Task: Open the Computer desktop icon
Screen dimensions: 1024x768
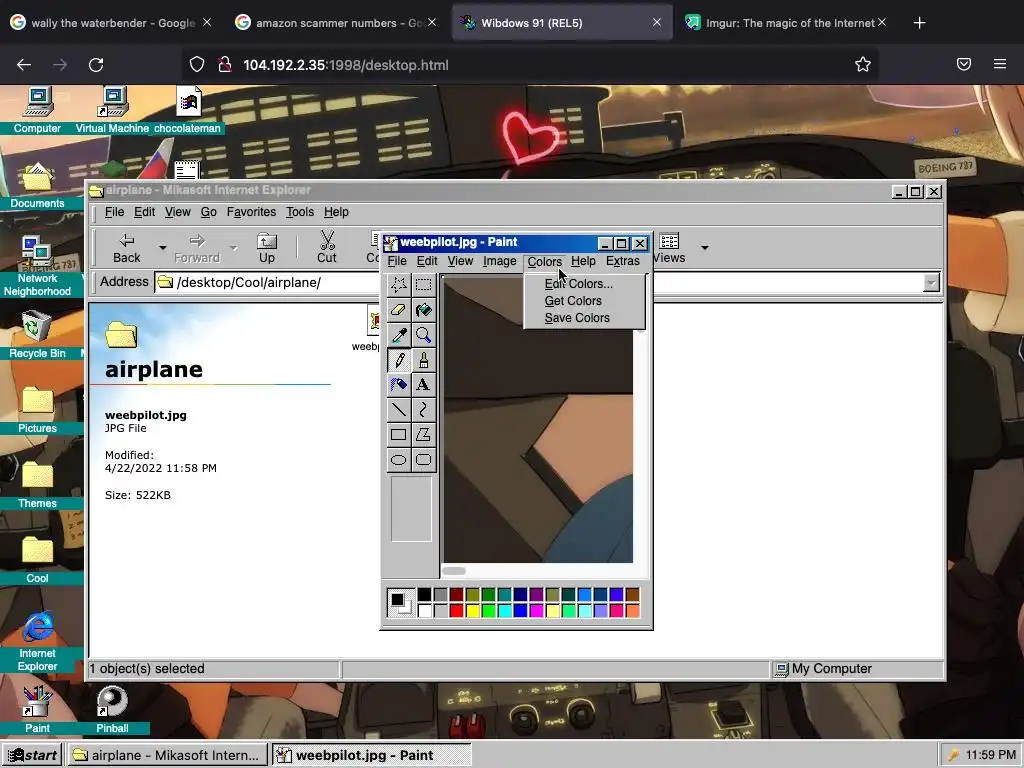Action: [37, 110]
